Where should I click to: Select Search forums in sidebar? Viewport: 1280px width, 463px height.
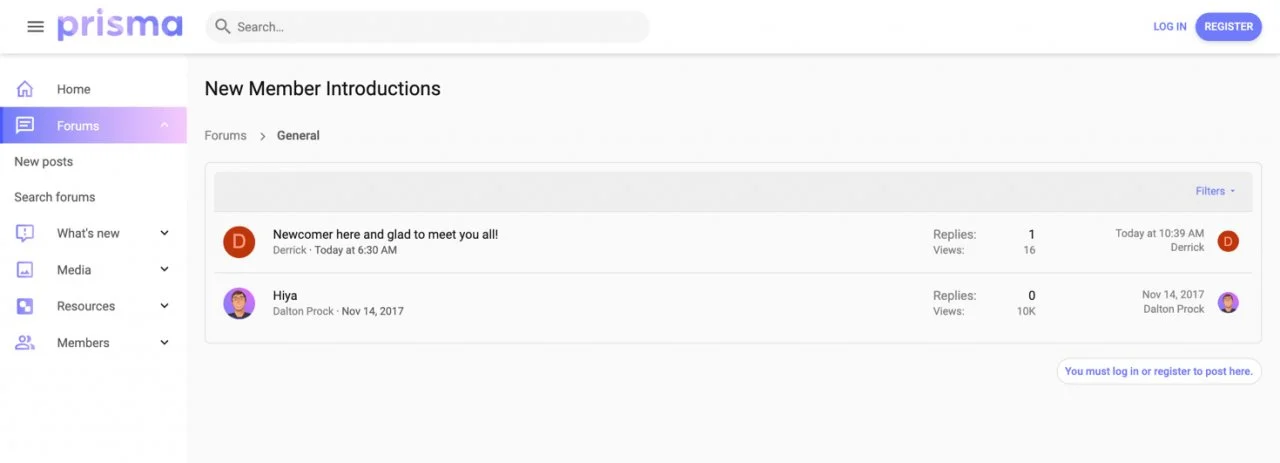pyautogui.click(x=55, y=197)
